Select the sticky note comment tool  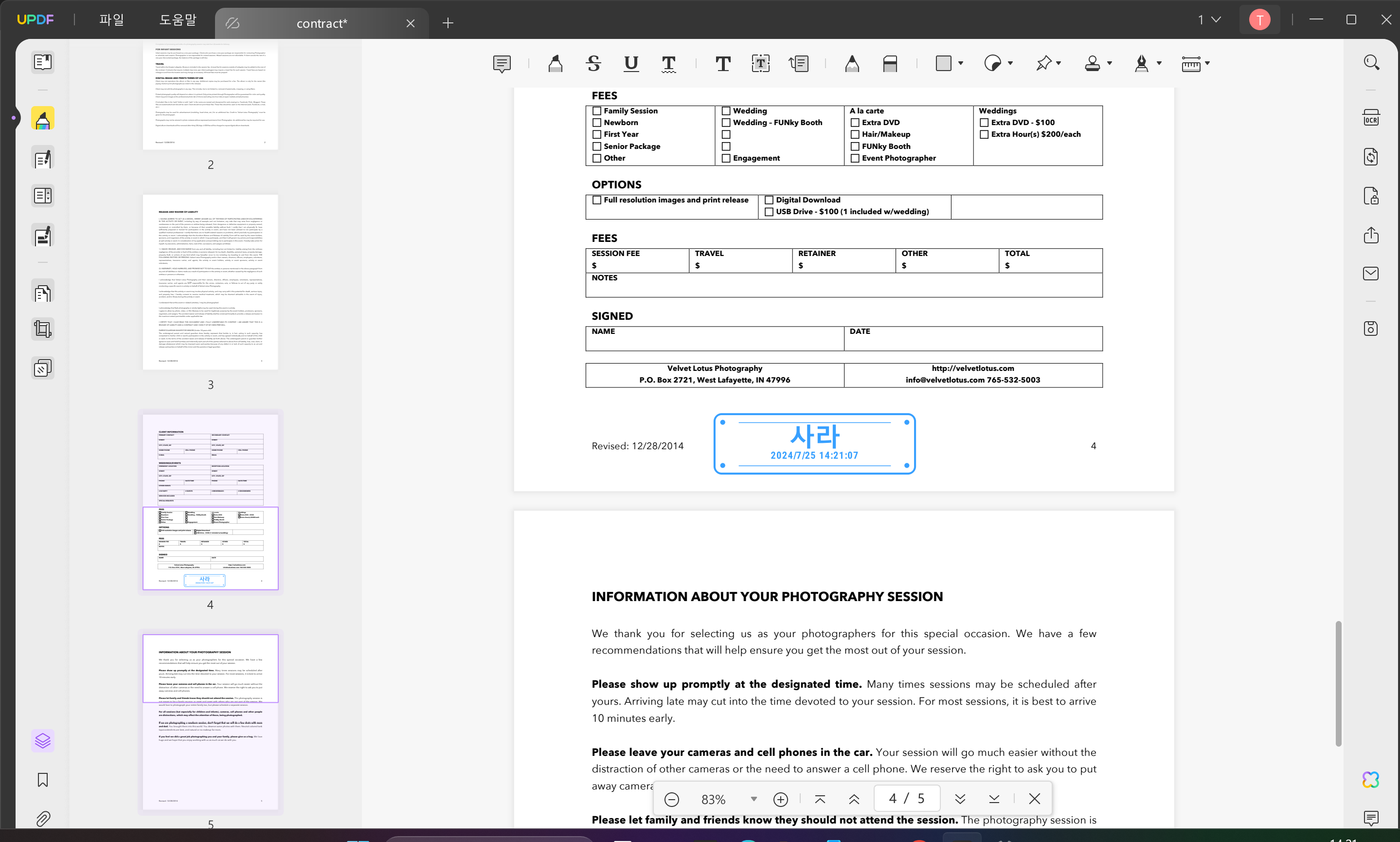coord(502,64)
